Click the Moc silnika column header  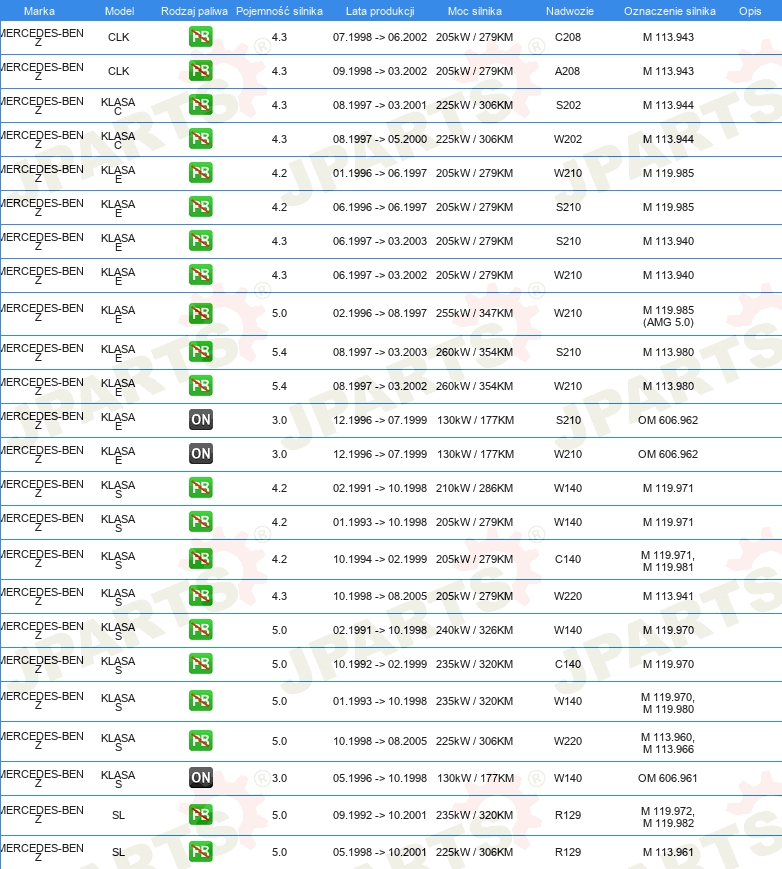click(474, 11)
